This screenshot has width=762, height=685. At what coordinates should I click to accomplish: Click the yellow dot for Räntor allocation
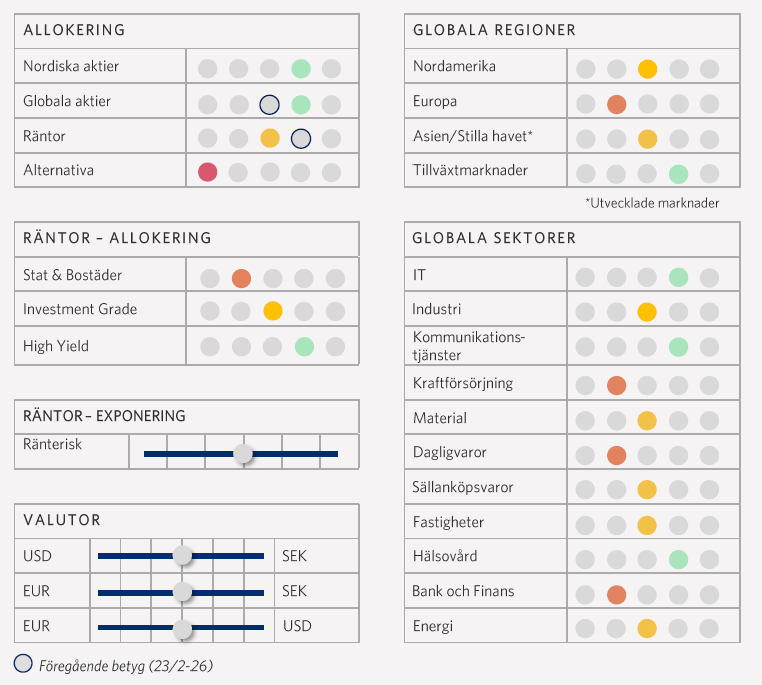[x=269, y=138]
